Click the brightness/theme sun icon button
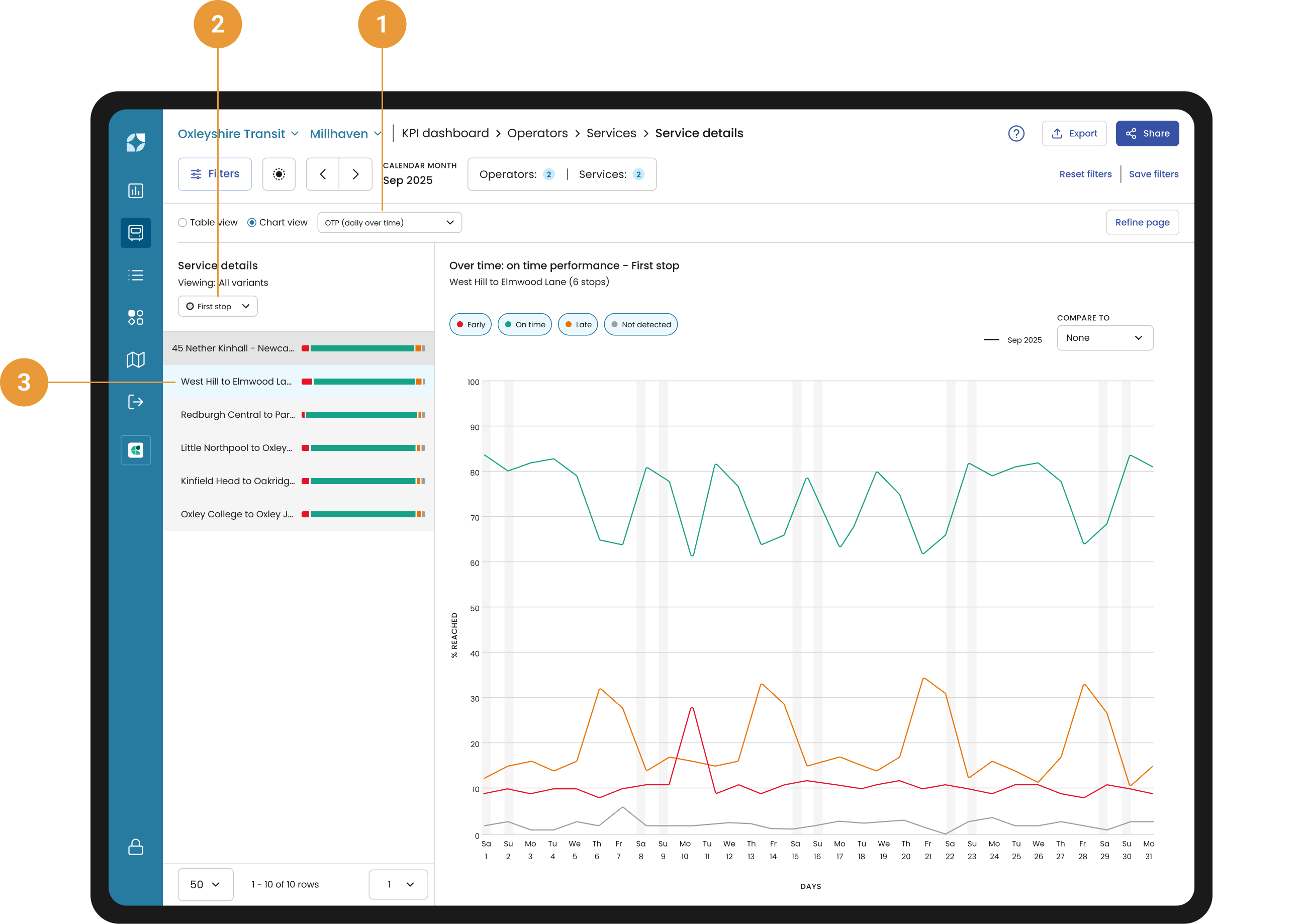Image resolution: width=1303 pixels, height=924 pixels. click(279, 174)
